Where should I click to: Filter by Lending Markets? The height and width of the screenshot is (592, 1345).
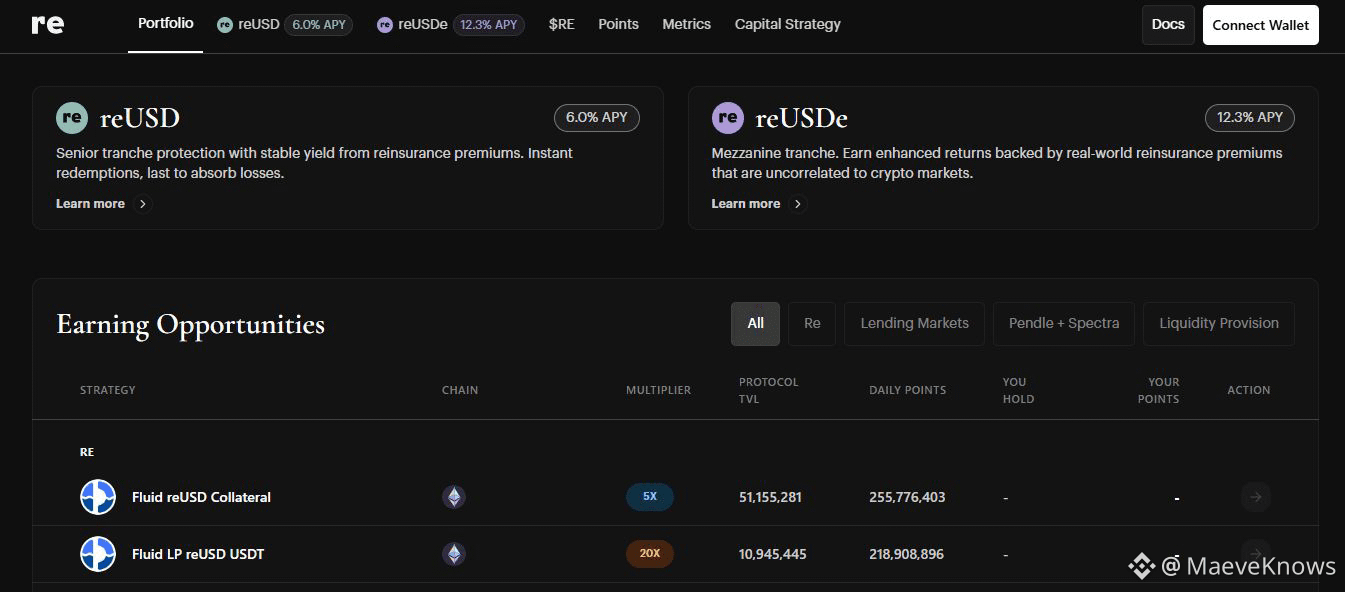click(x=914, y=324)
